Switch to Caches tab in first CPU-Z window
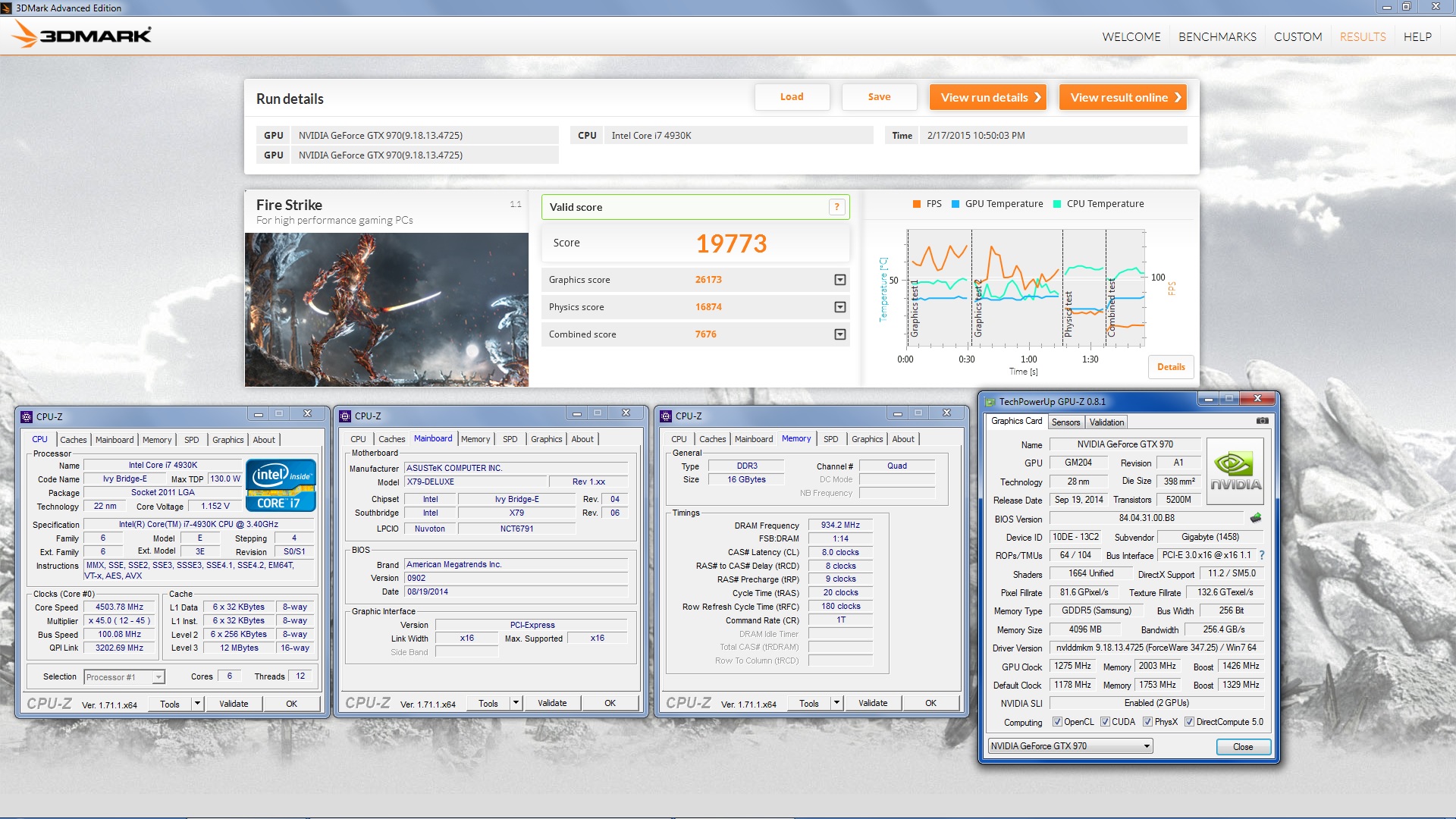 74,440
